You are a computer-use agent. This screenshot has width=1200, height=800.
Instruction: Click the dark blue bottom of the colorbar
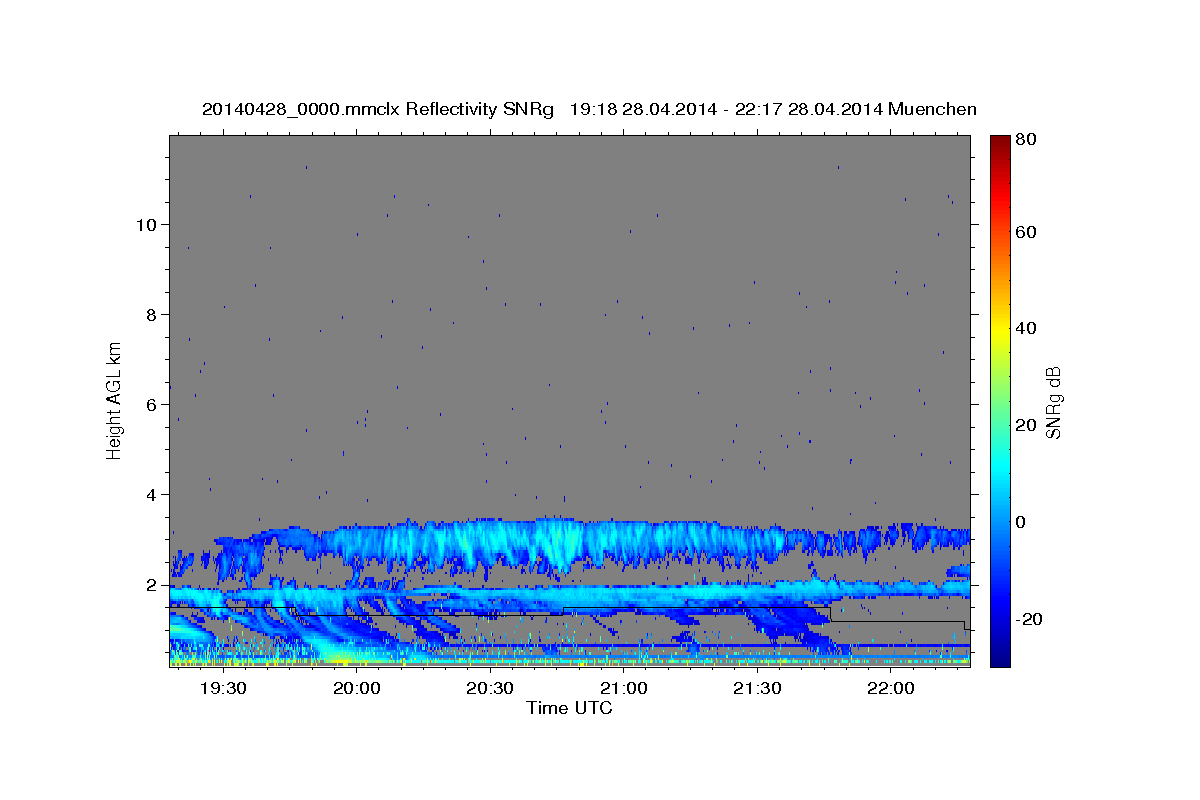1000,658
